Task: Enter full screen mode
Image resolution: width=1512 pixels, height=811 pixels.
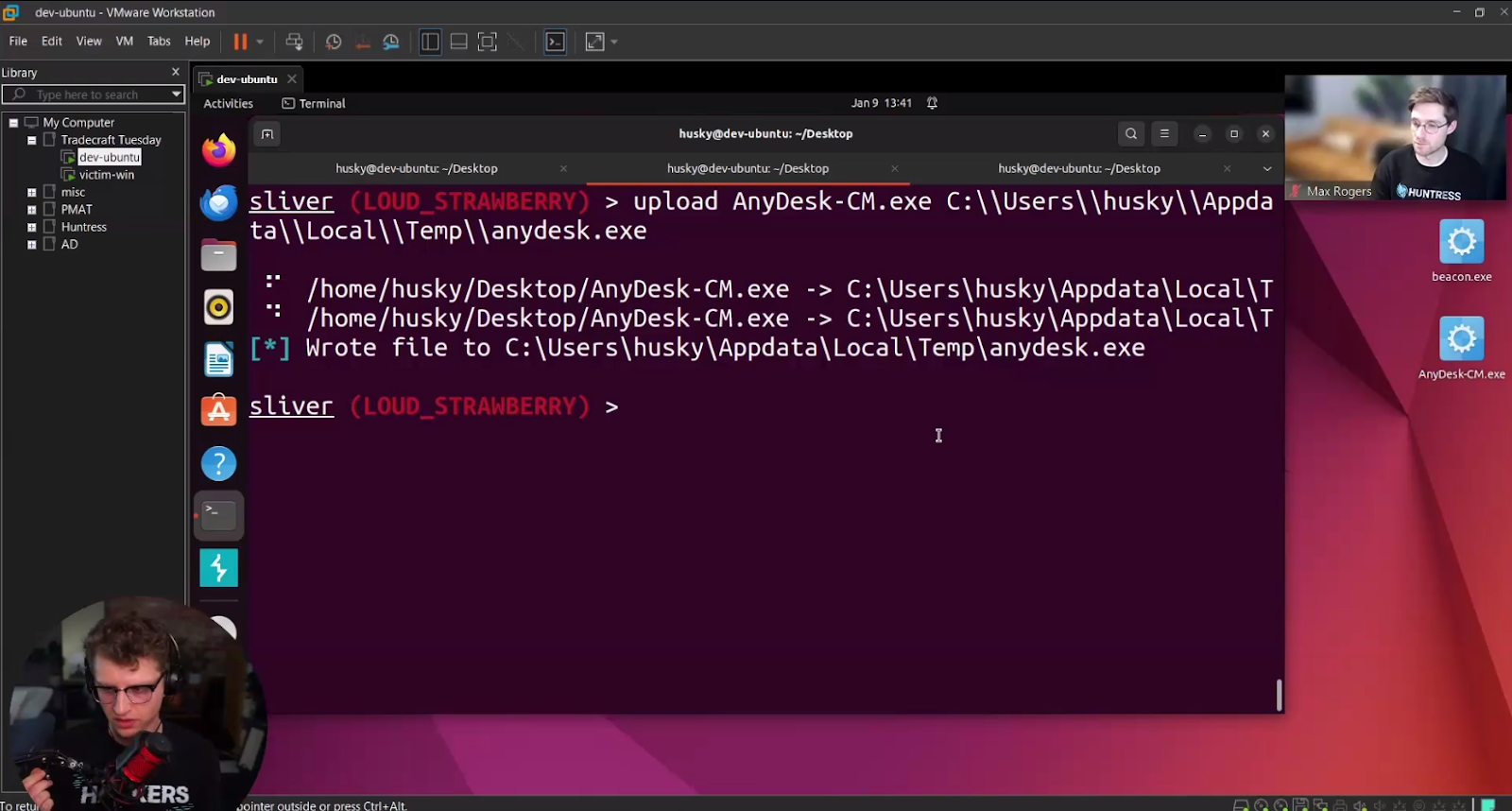Action: coord(488,42)
